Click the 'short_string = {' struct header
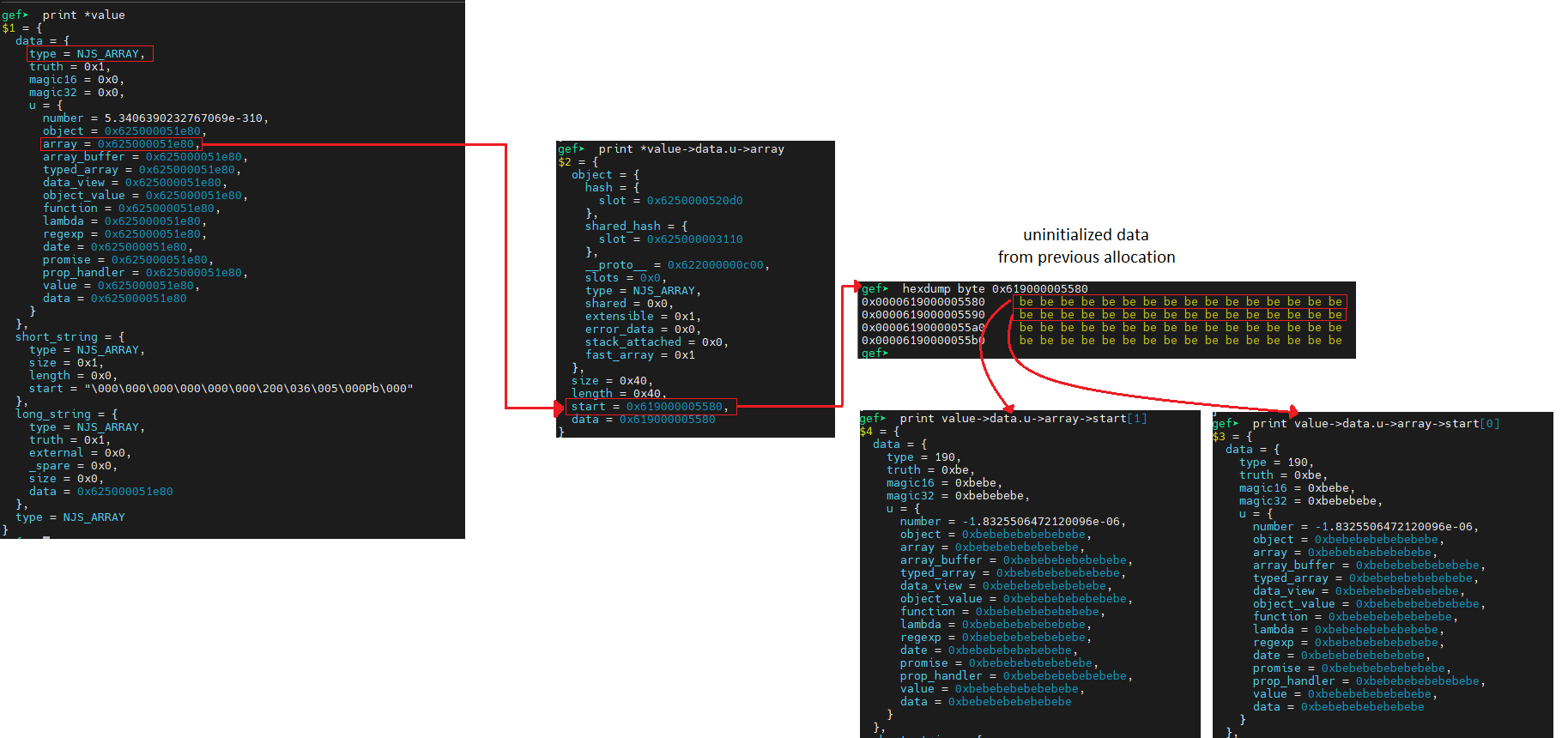Image resolution: width=1568 pixels, height=738 pixels. pyautogui.click(x=70, y=336)
